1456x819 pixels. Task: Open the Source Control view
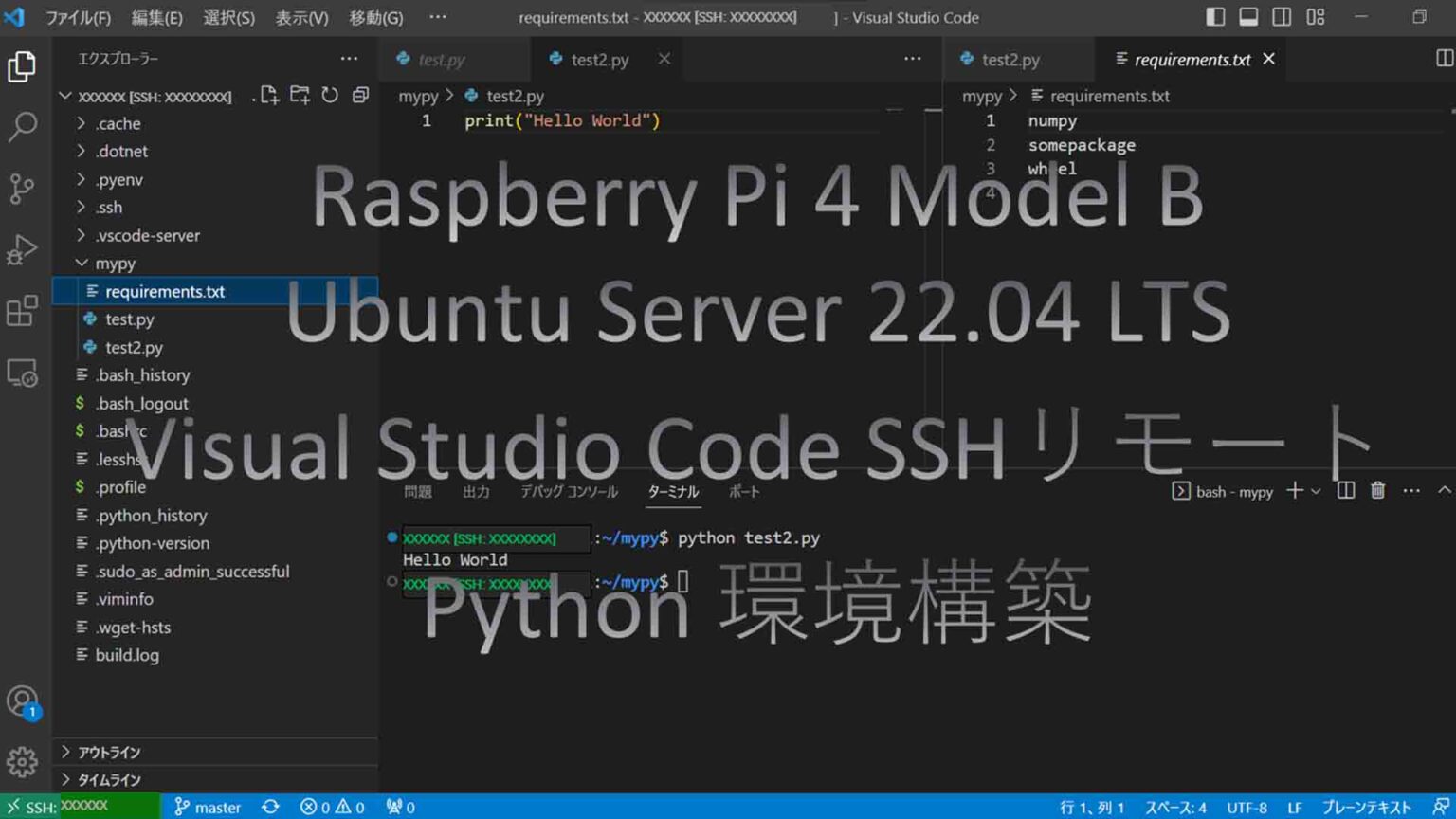23,188
